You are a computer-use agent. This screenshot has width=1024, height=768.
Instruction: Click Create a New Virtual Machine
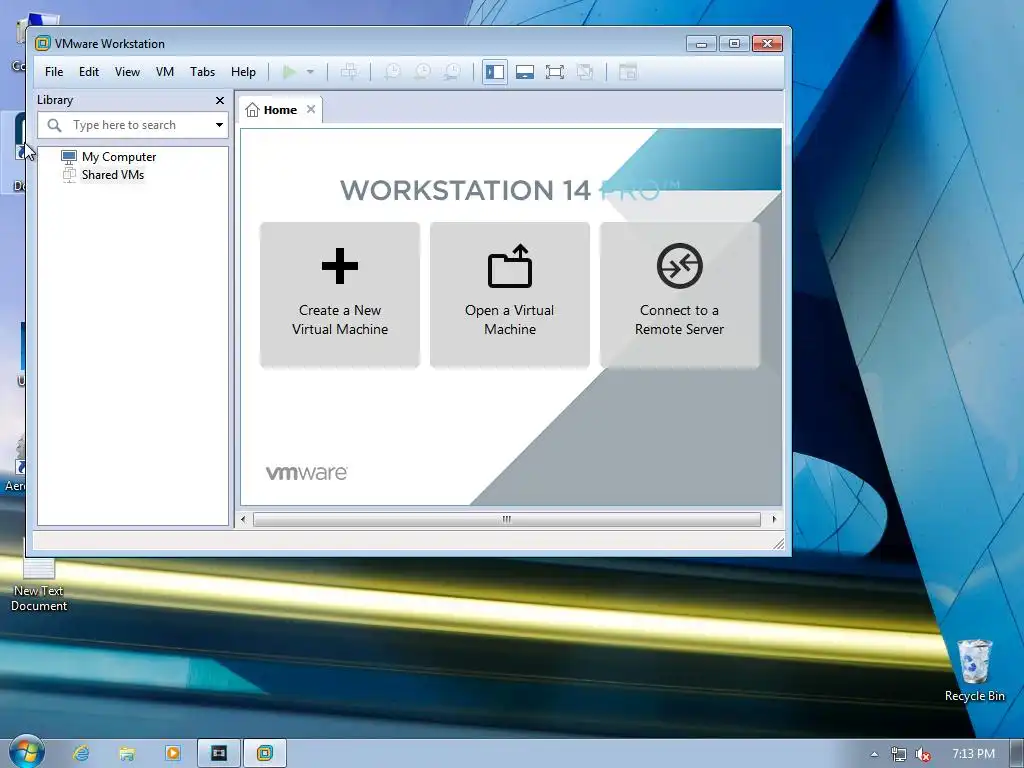pyautogui.click(x=340, y=295)
